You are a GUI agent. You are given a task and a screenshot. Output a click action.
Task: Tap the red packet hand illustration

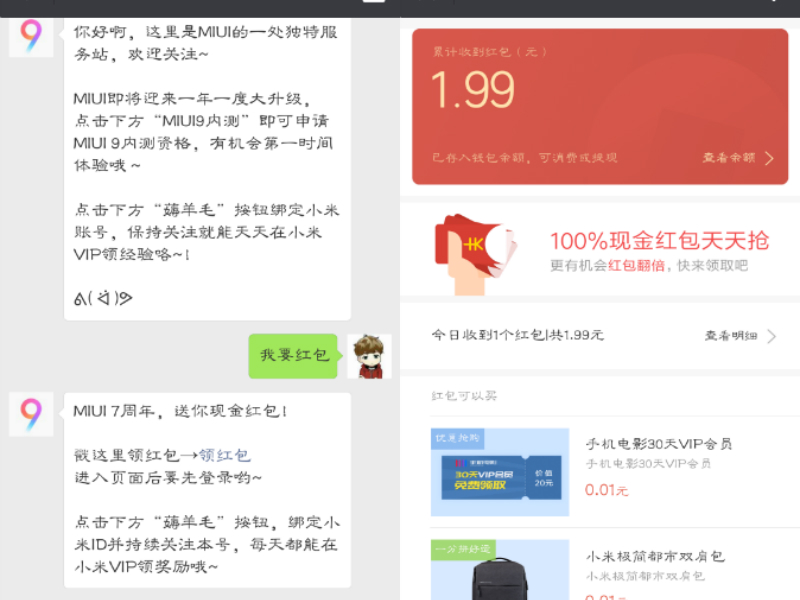click(476, 254)
